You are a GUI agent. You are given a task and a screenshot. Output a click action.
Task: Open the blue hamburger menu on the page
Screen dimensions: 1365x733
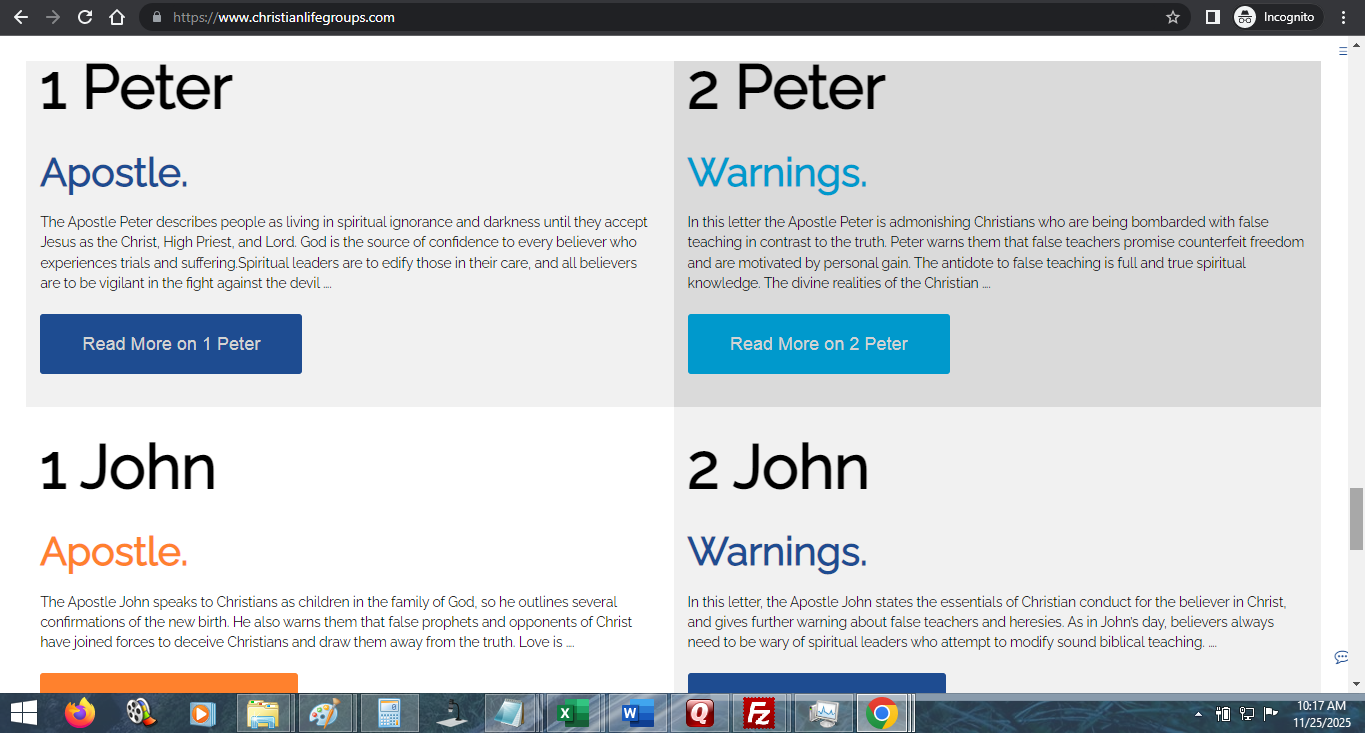[x=1343, y=51]
